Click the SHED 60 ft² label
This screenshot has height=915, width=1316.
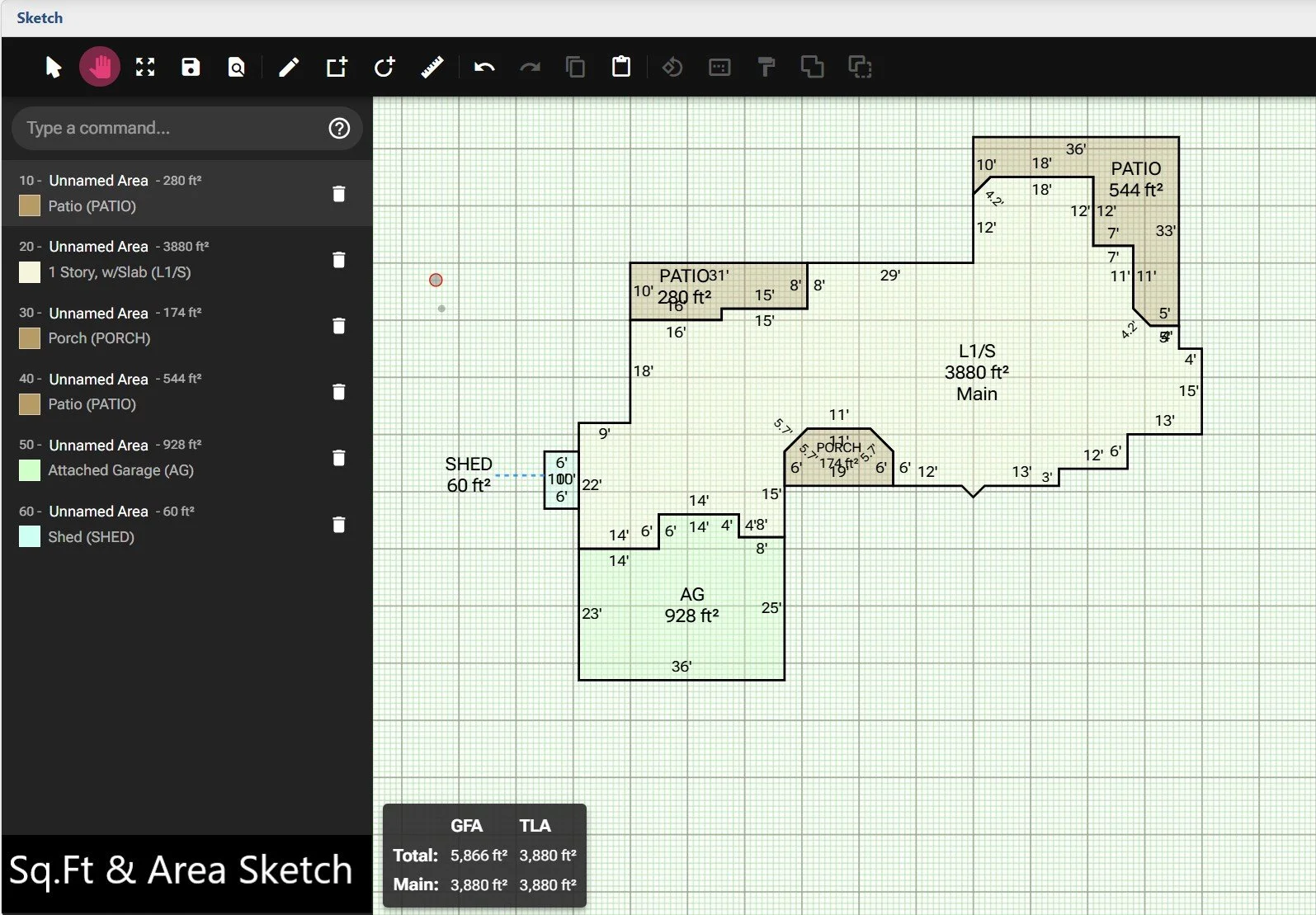coord(469,474)
